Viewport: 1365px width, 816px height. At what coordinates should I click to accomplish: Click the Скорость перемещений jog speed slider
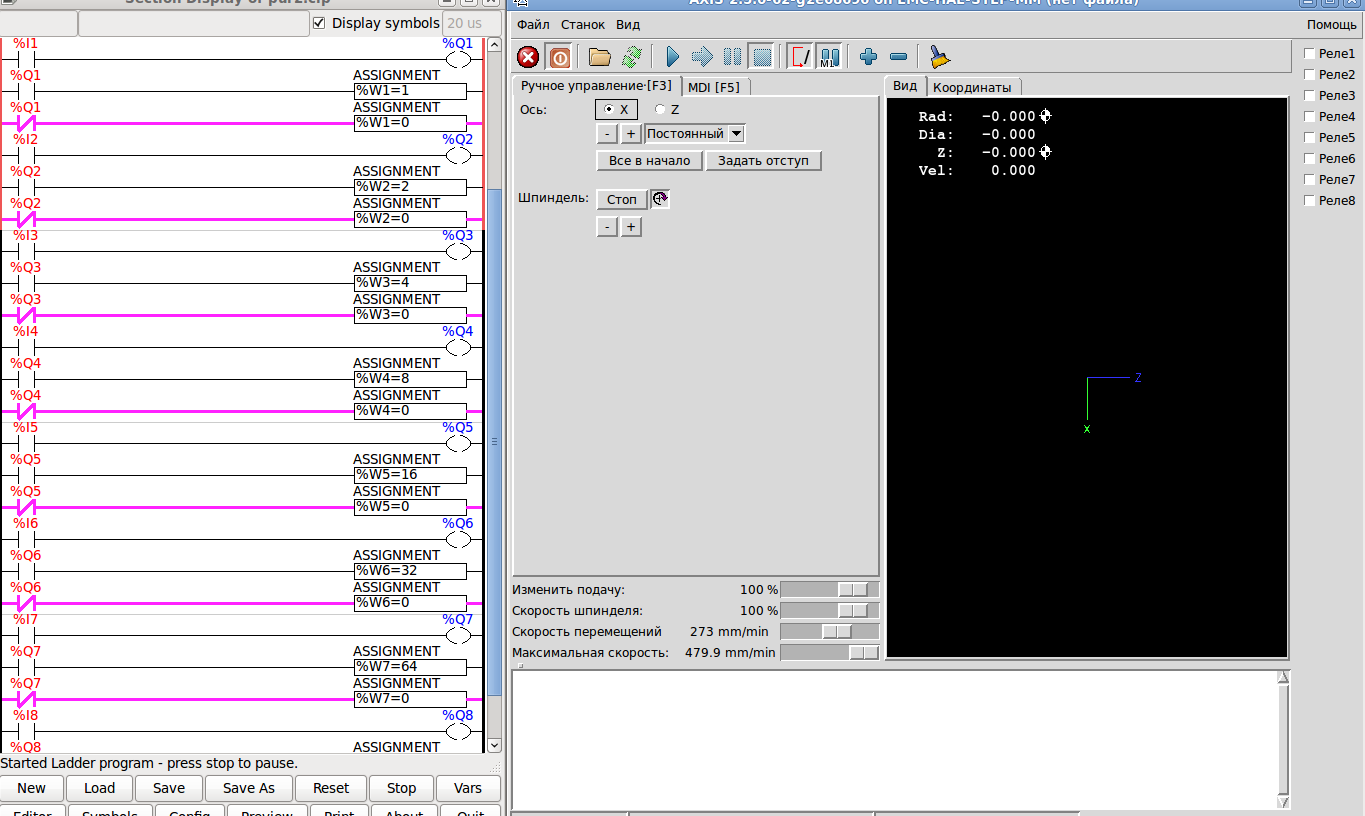(830, 631)
